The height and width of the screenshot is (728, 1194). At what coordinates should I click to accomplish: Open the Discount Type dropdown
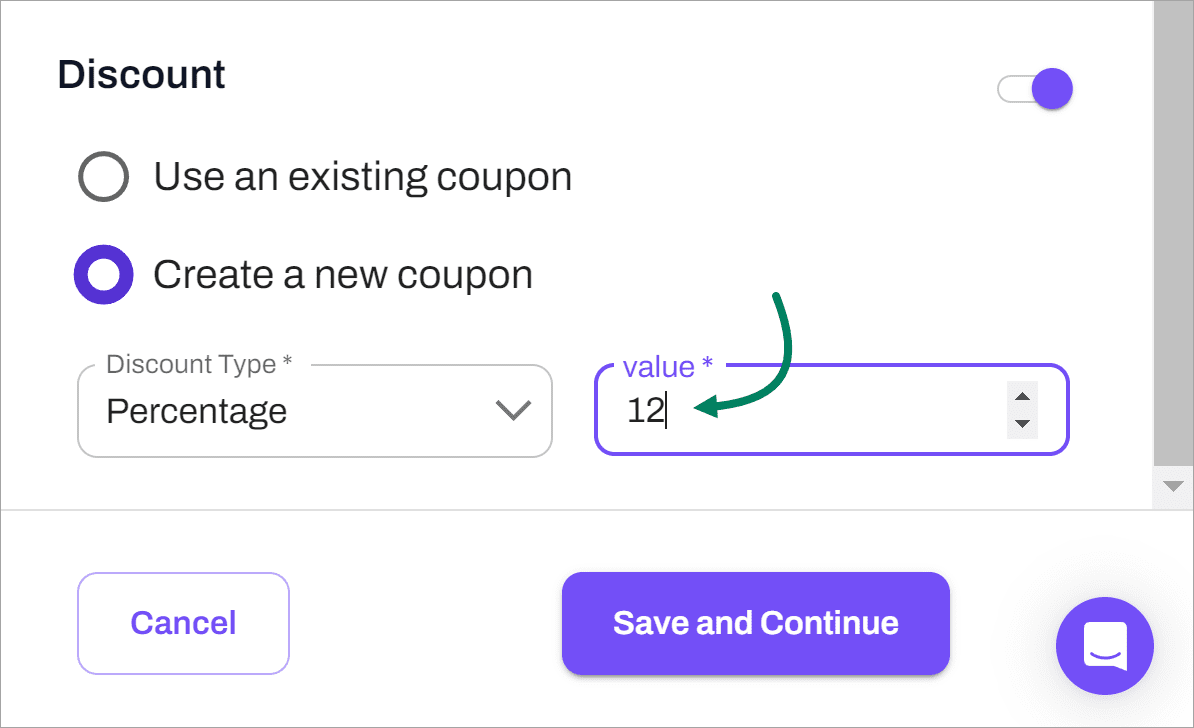pos(314,411)
